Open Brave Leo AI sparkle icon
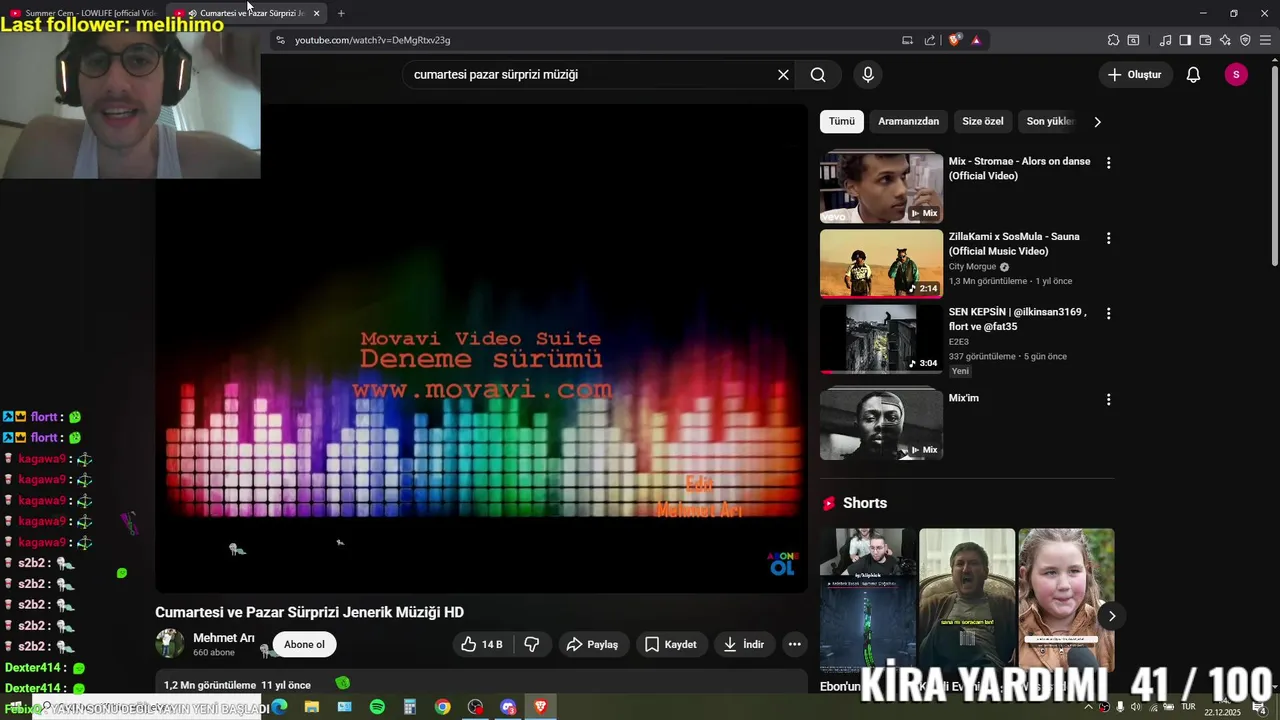The width and height of the screenshot is (1280, 720). [x=1225, y=40]
